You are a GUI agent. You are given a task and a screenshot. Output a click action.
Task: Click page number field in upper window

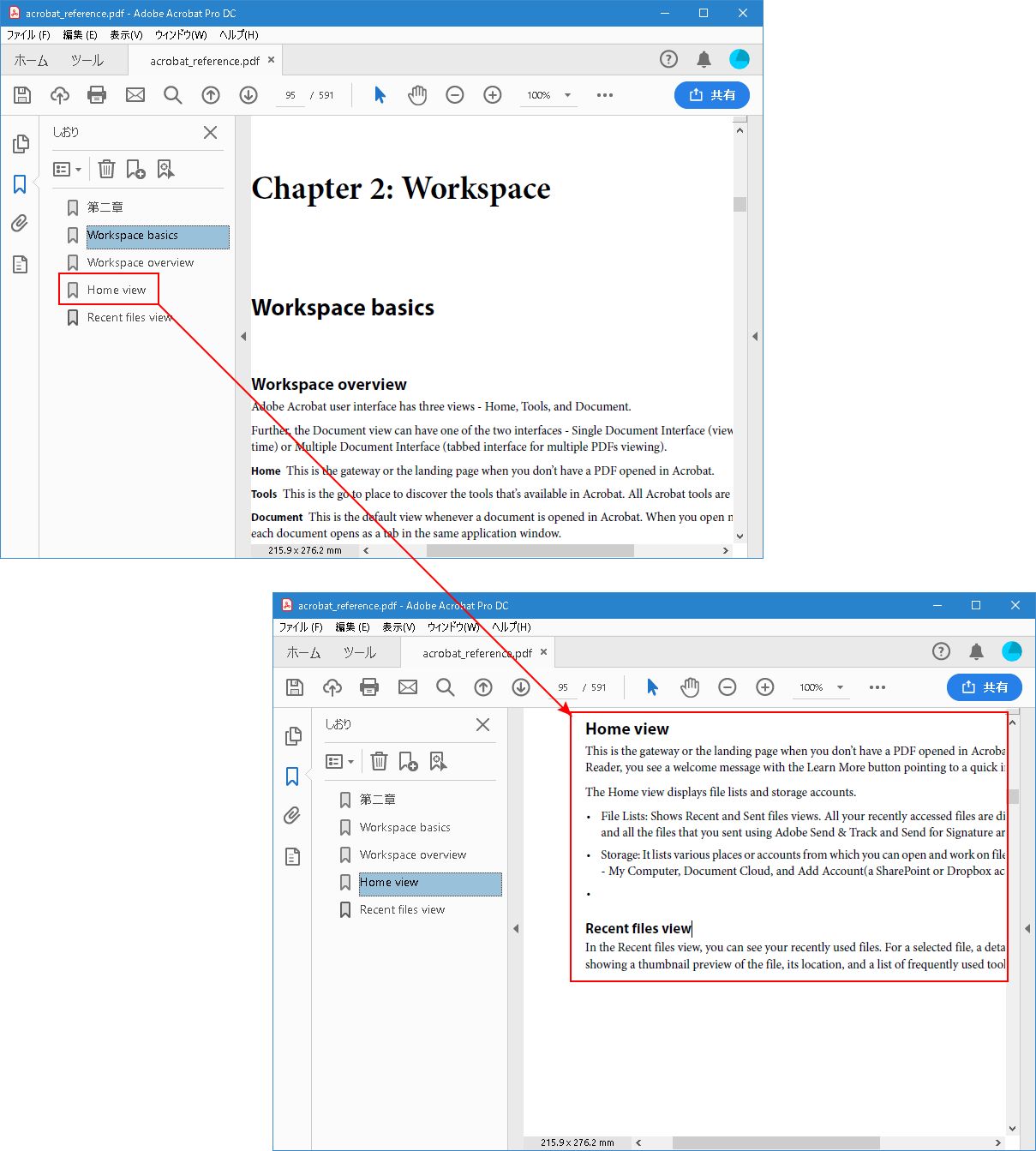(x=290, y=95)
